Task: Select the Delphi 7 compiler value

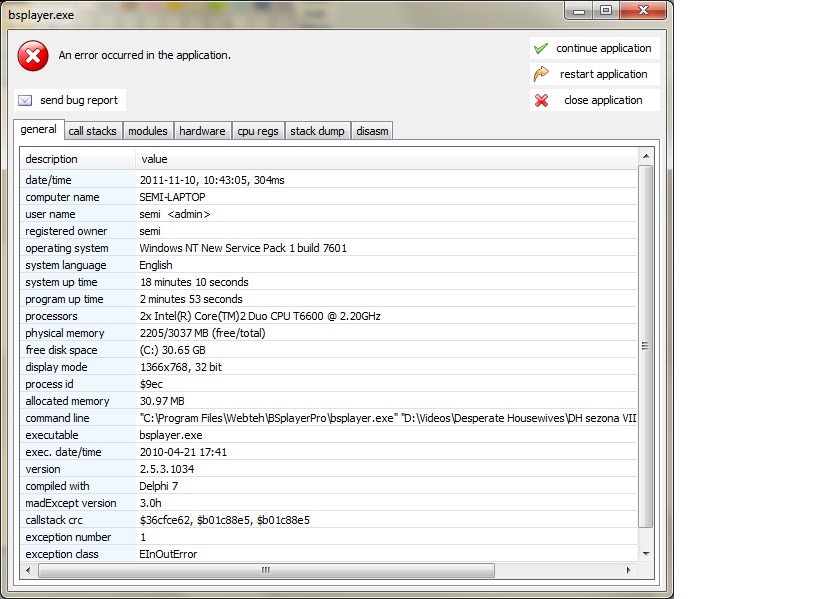Action: 158,486
